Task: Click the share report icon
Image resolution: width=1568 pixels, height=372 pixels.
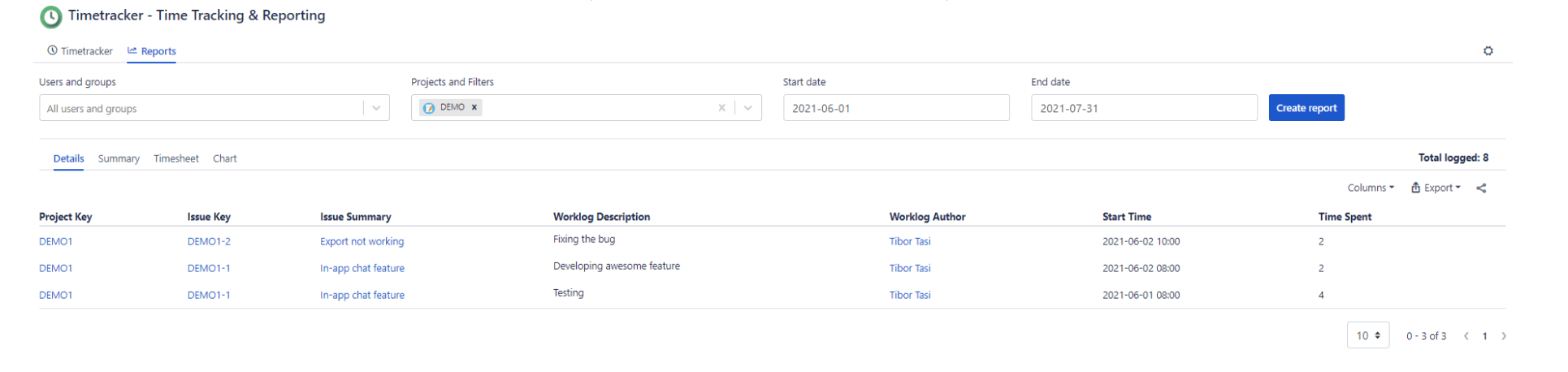Action: (x=1480, y=188)
